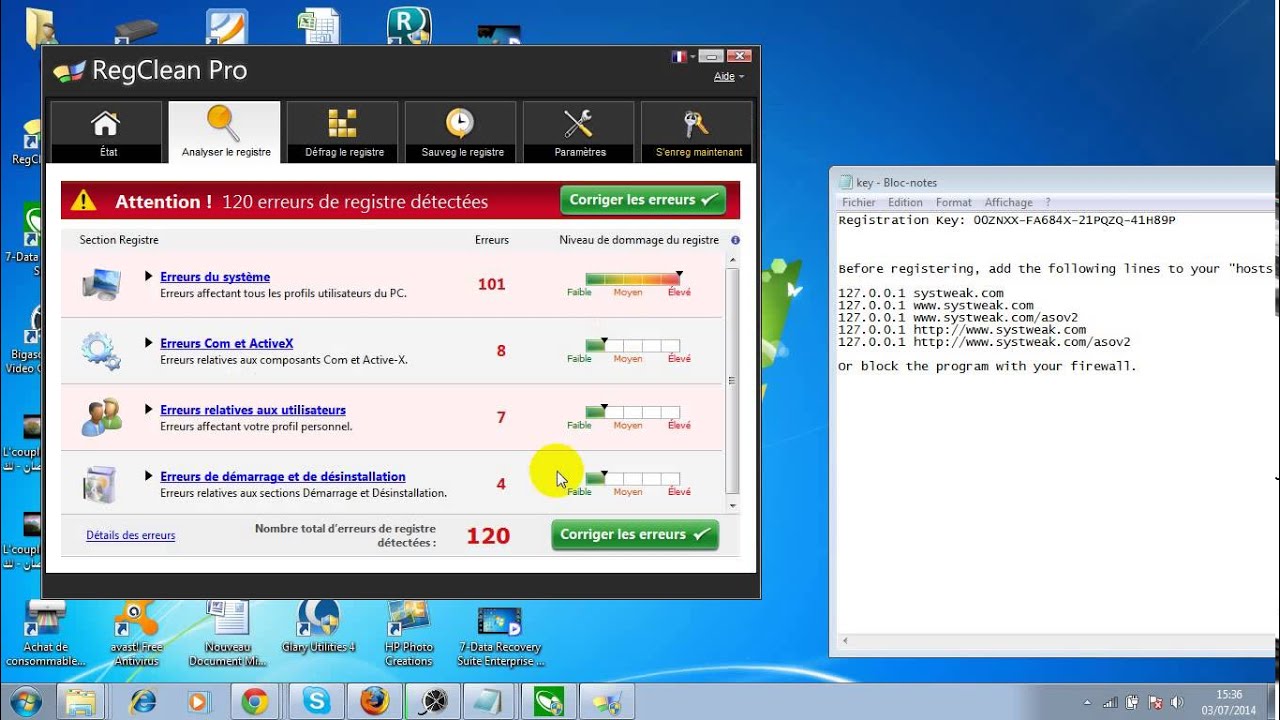Open Détails des erreurs link
This screenshot has width=1280, height=720.
(x=130, y=535)
